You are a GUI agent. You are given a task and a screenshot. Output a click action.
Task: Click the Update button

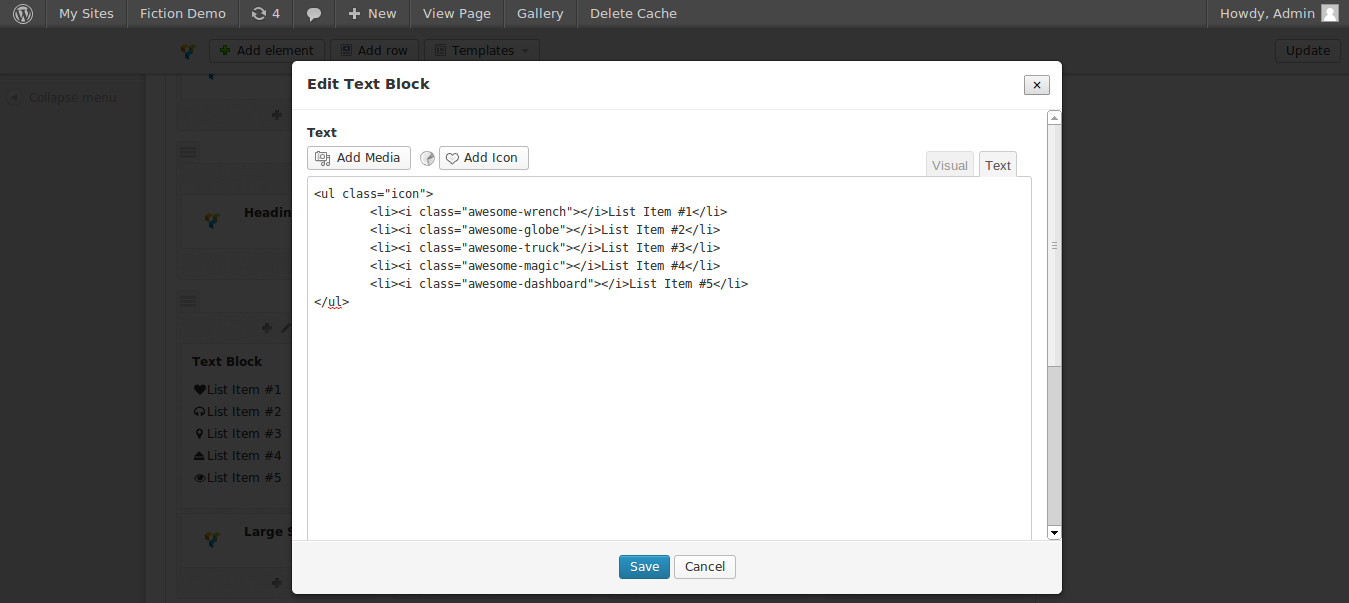coord(1308,51)
